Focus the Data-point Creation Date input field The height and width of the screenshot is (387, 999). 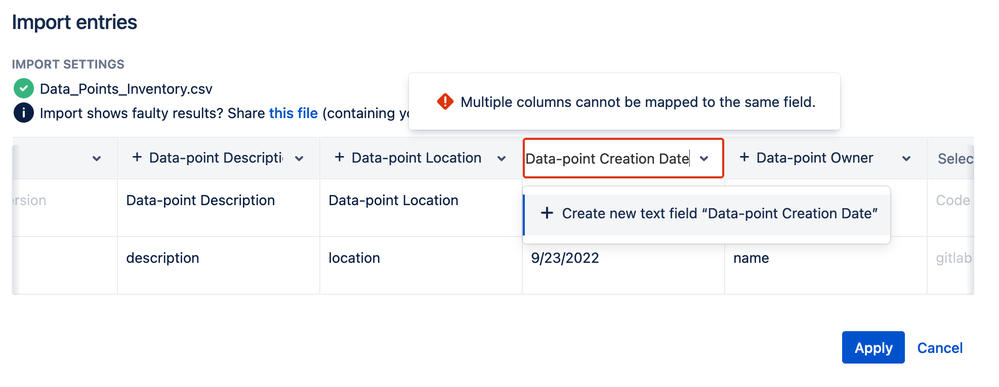click(x=607, y=158)
